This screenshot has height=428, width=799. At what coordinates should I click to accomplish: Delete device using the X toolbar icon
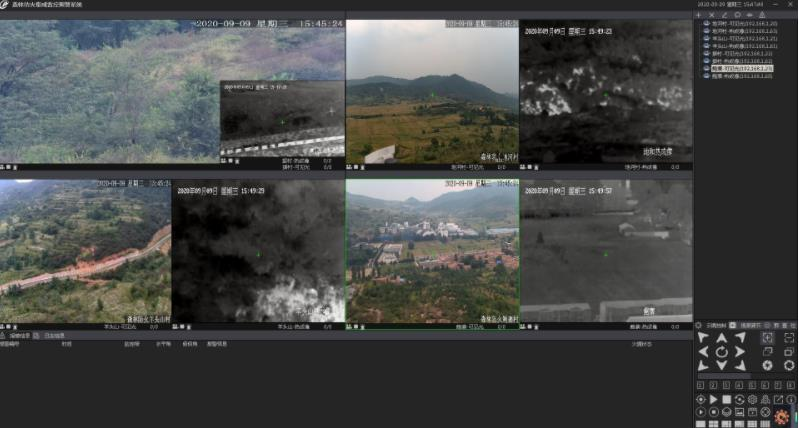[712, 15]
